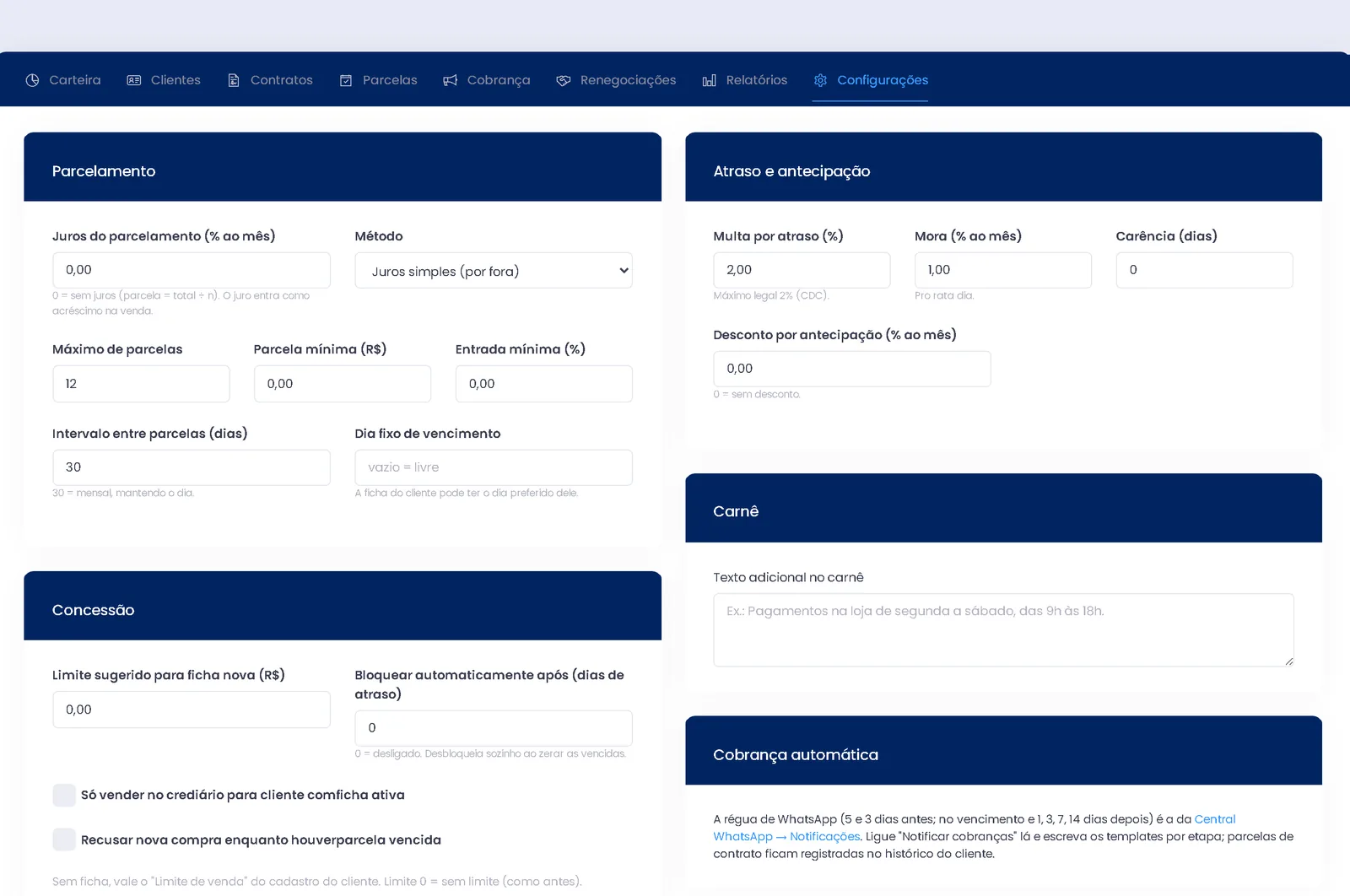Focus the Intervalo entre parcelas field
The width and height of the screenshot is (1350, 896).
point(192,467)
